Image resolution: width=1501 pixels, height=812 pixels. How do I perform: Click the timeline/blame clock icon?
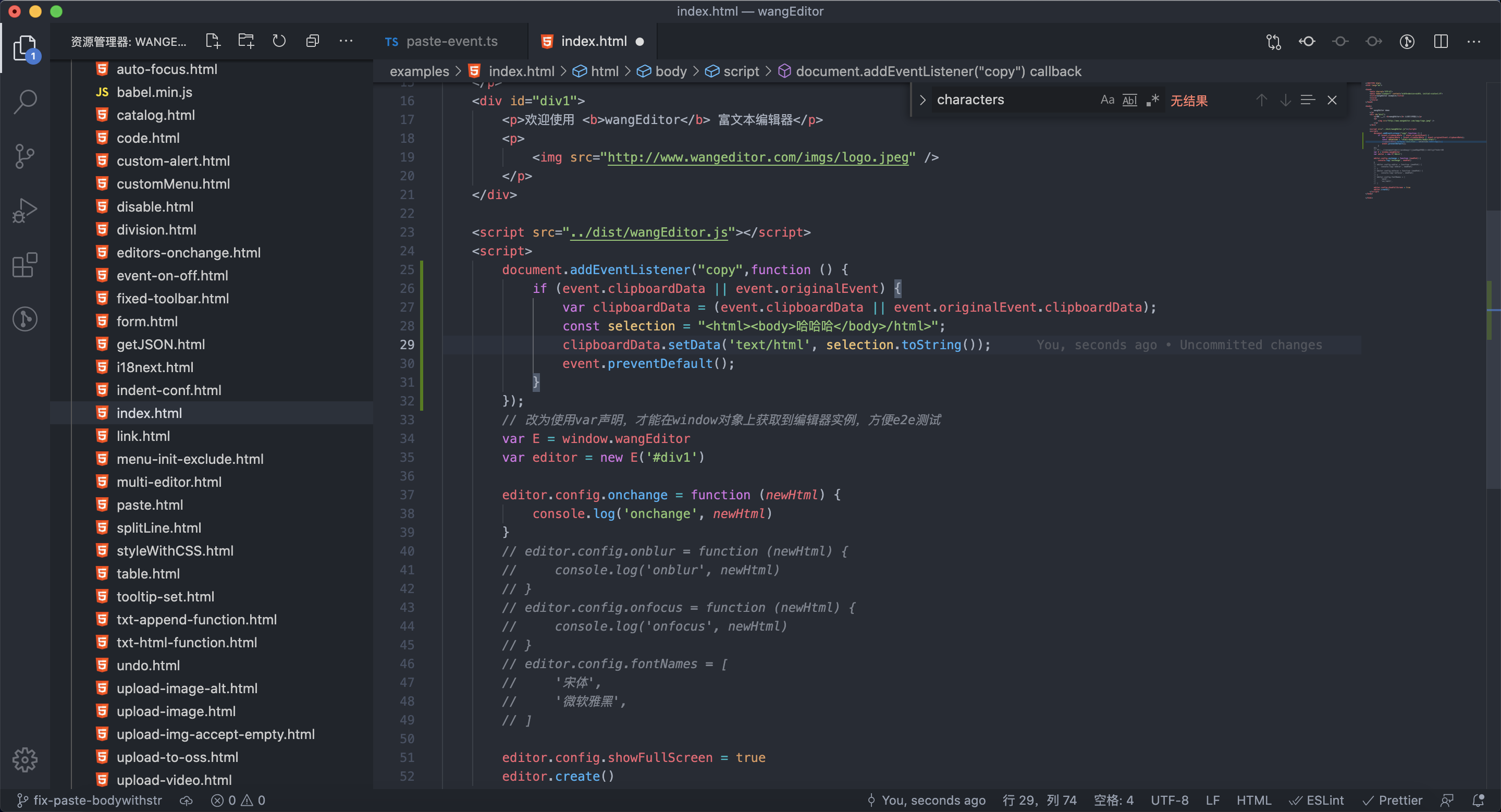pyautogui.click(x=1407, y=41)
